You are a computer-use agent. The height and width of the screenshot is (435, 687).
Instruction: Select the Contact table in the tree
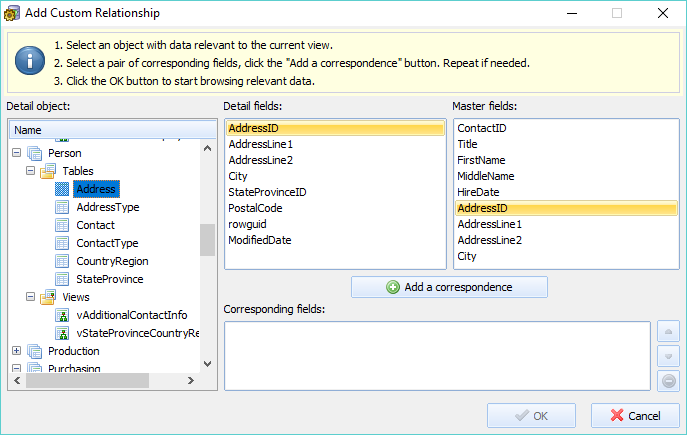[95, 225]
